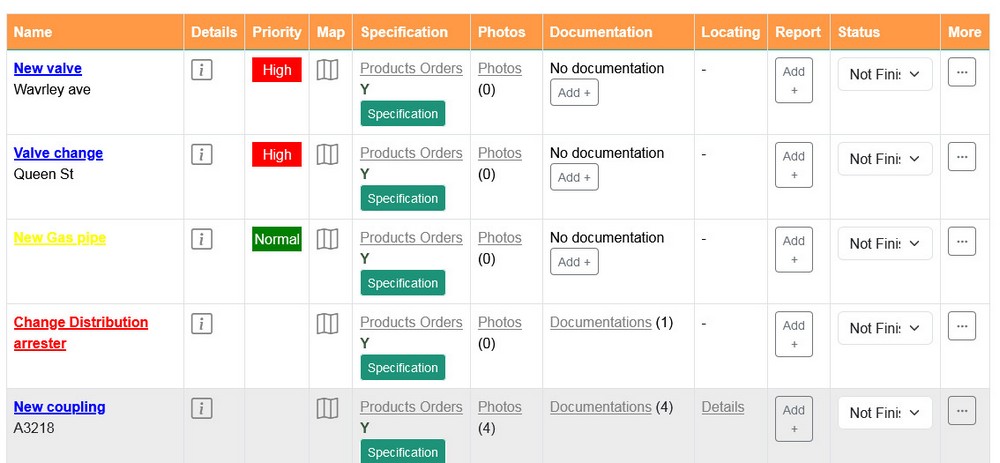This screenshot has height=463, width=1000.
Task: Open details info icon for New valve
Action: pos(202,70)
